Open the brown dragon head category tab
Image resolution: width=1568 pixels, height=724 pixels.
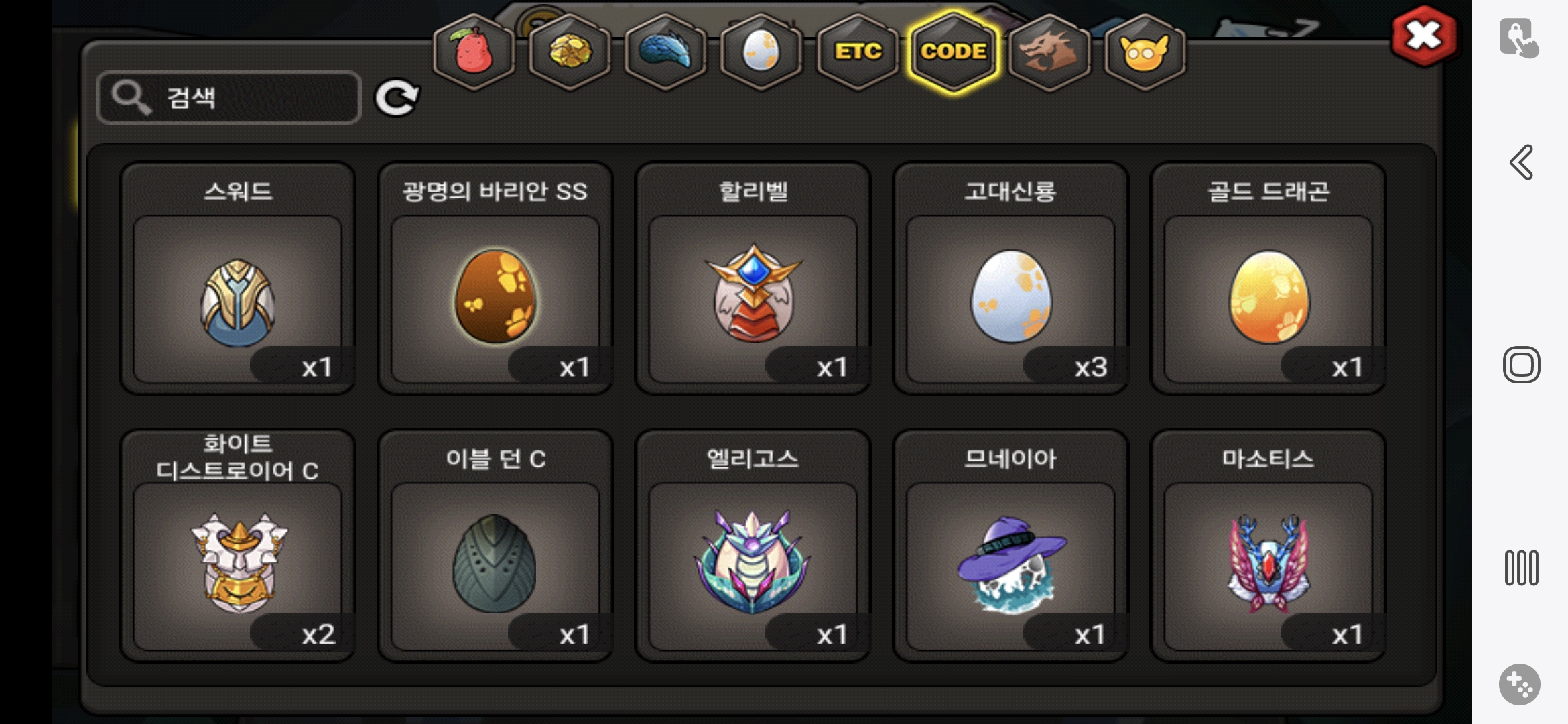pyautogui.click(x=1049, y=52)
